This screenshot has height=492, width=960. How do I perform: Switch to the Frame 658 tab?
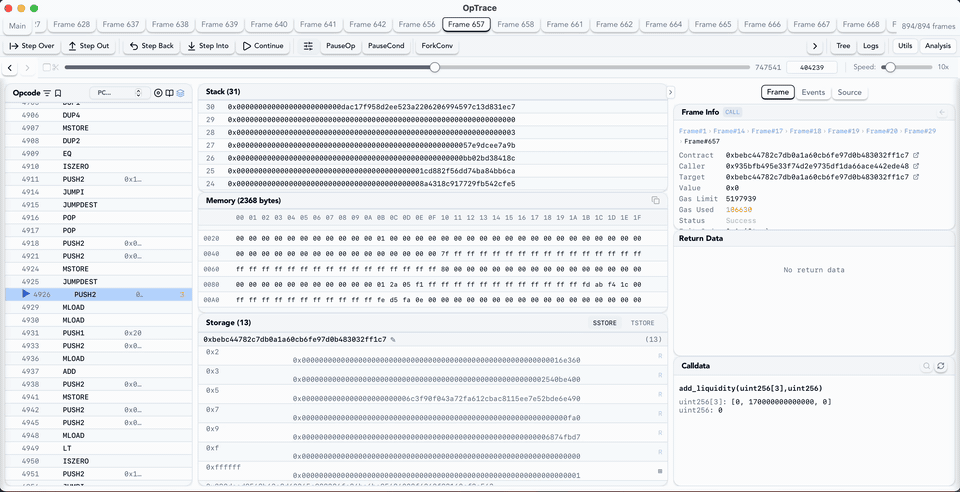[516, 24]
